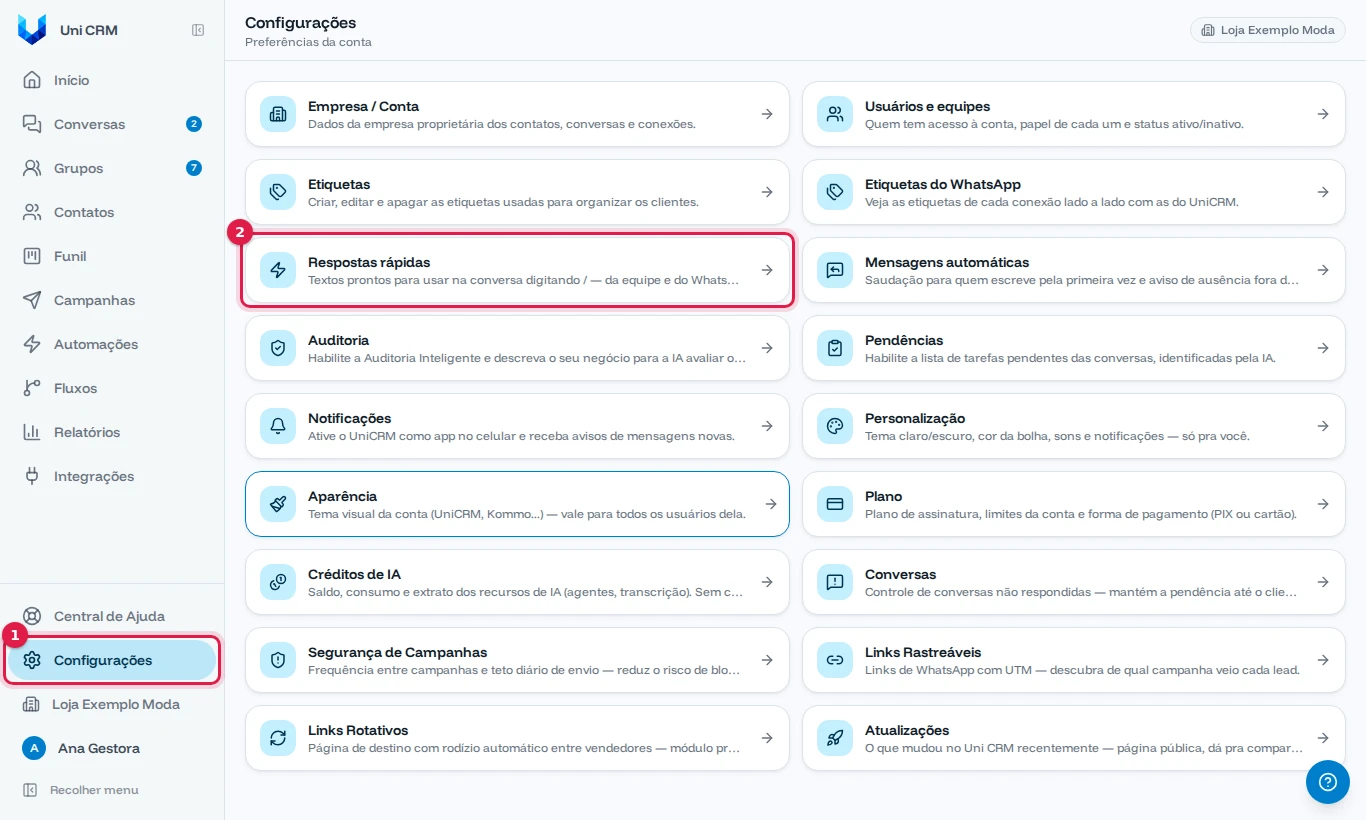Open the blue help bubble icon

pos(1328,782)
